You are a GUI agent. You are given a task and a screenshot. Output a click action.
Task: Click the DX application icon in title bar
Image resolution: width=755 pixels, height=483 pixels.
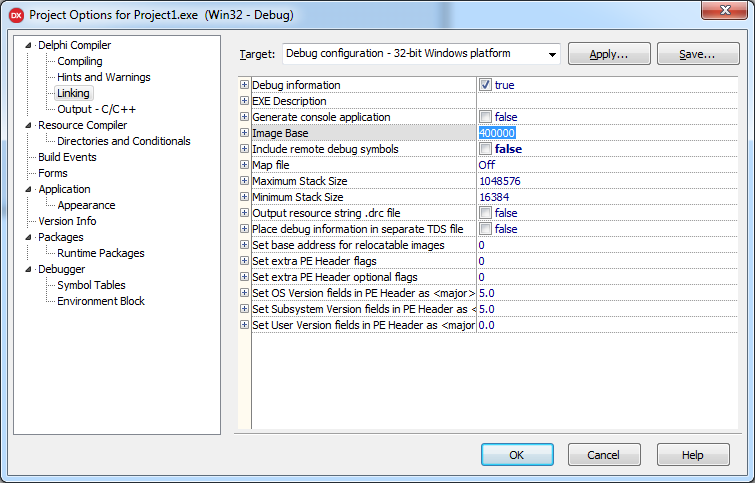(x=16, y=15)
